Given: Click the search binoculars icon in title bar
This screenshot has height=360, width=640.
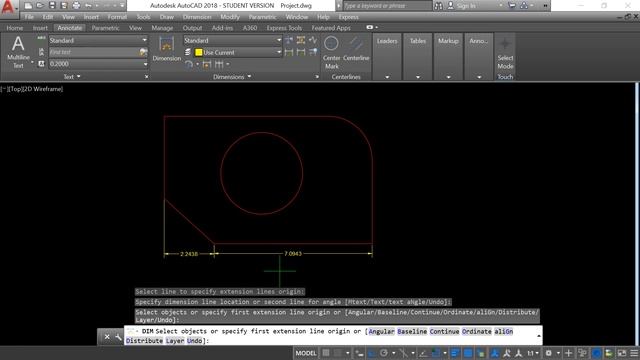Looking at the screenshot, I should point(438,6).
